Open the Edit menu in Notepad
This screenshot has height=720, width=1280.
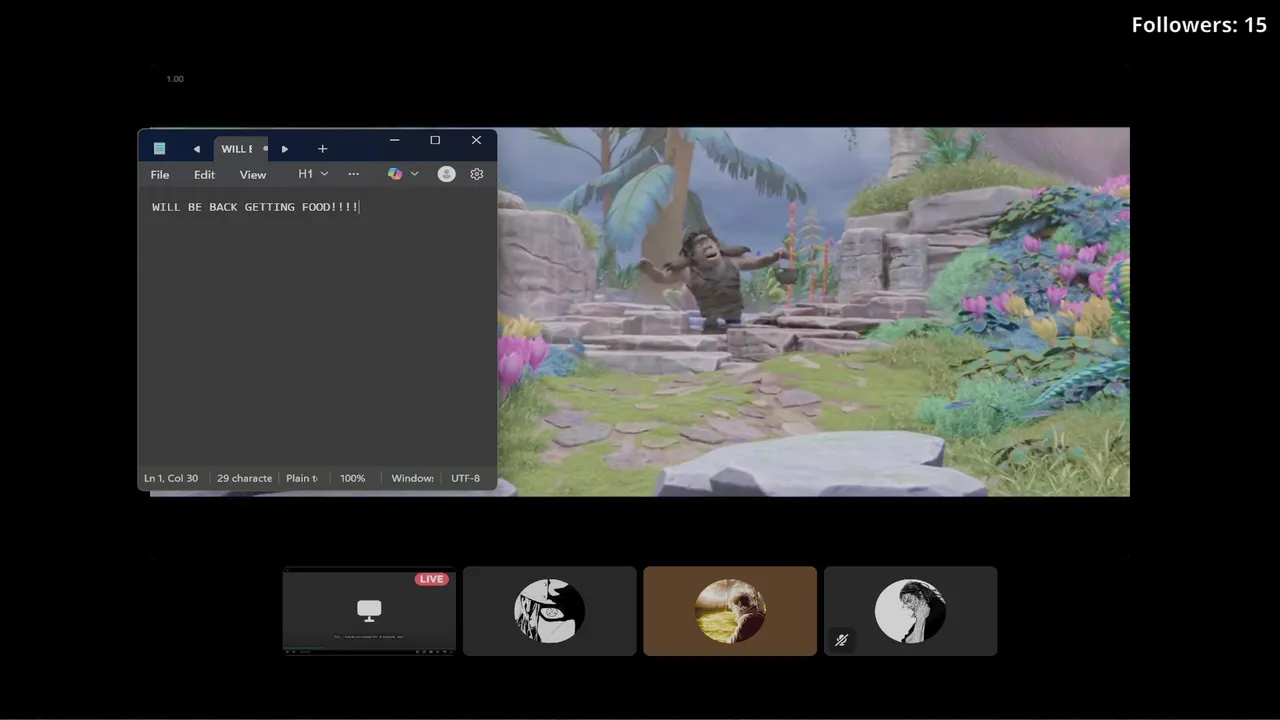pos(204,174)
